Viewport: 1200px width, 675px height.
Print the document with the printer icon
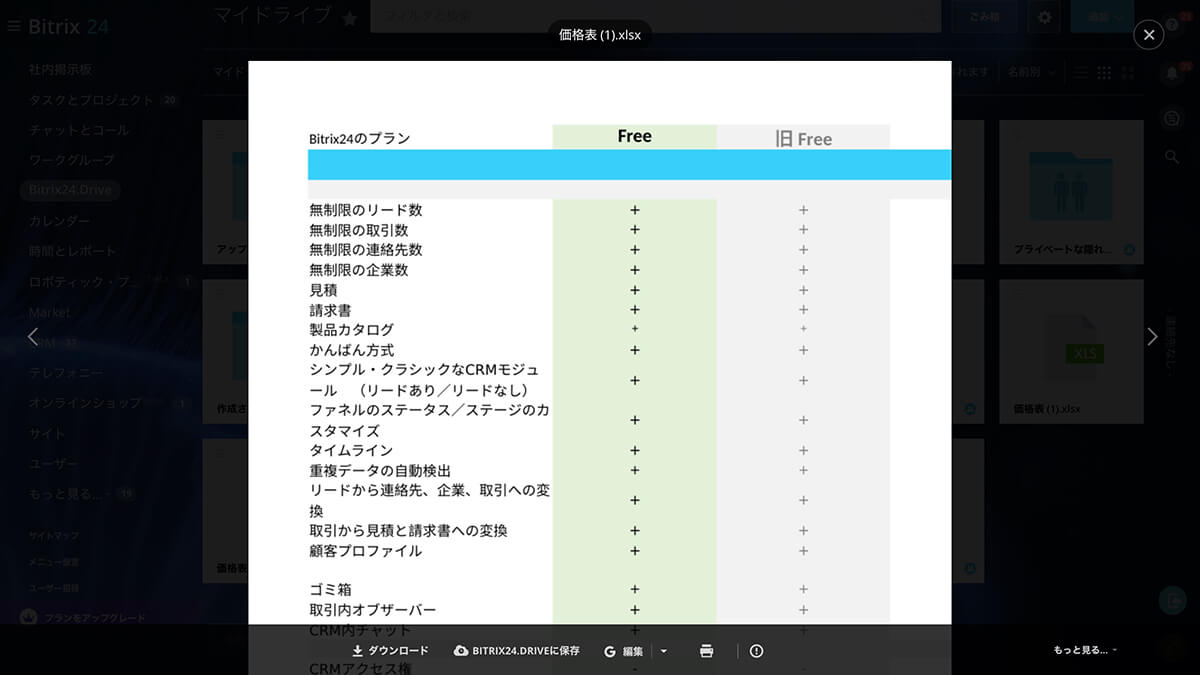(707, 651)
